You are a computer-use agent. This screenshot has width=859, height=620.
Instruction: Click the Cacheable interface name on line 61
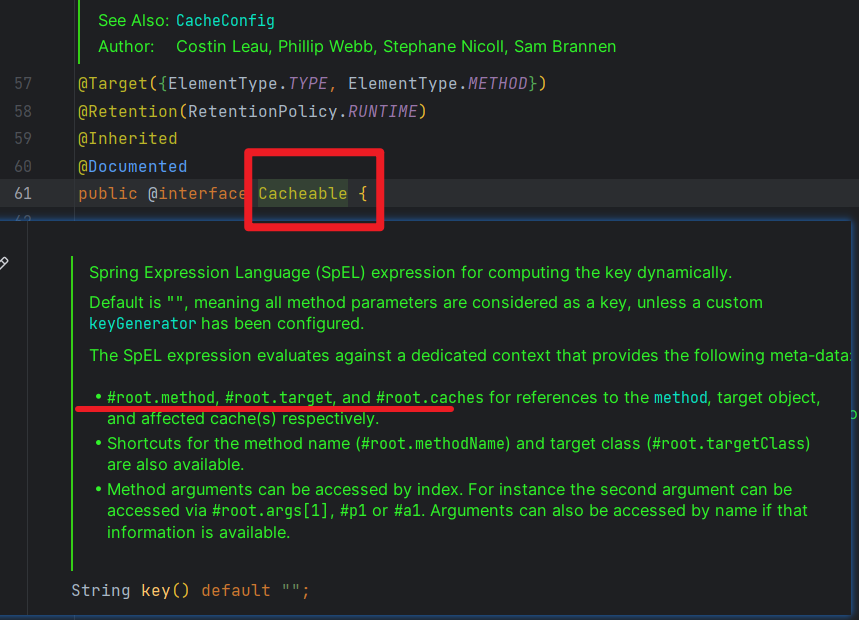302,193
